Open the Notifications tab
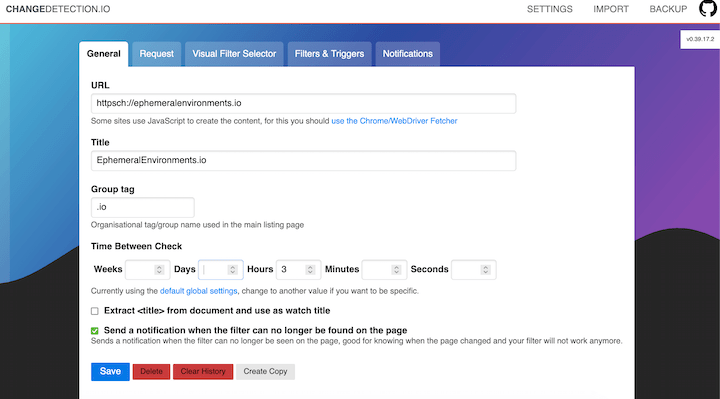 [x=408, y=54]
